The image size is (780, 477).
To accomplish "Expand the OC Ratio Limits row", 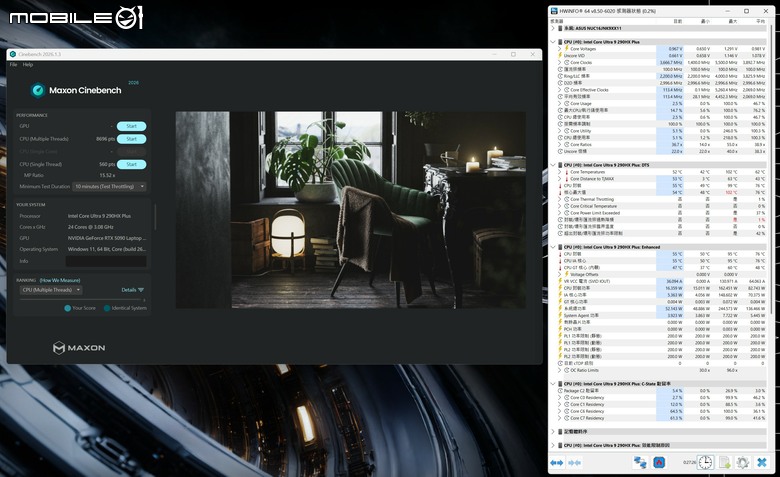I will pyautogui.click(x=560, y=371).
